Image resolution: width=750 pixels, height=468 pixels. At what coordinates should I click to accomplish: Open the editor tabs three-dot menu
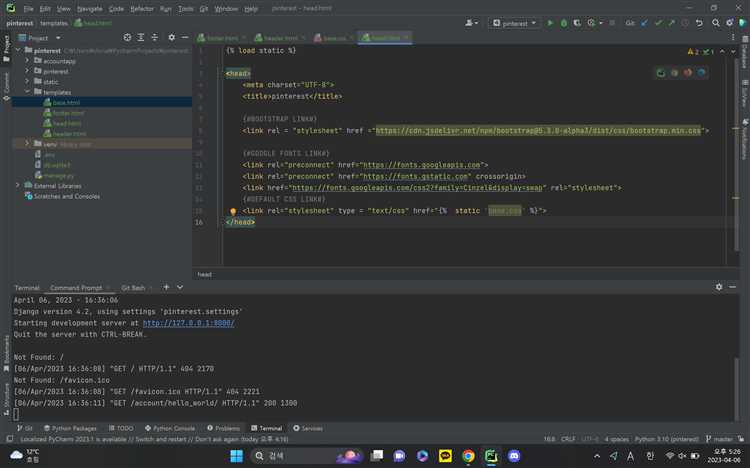tap(732, 37)
